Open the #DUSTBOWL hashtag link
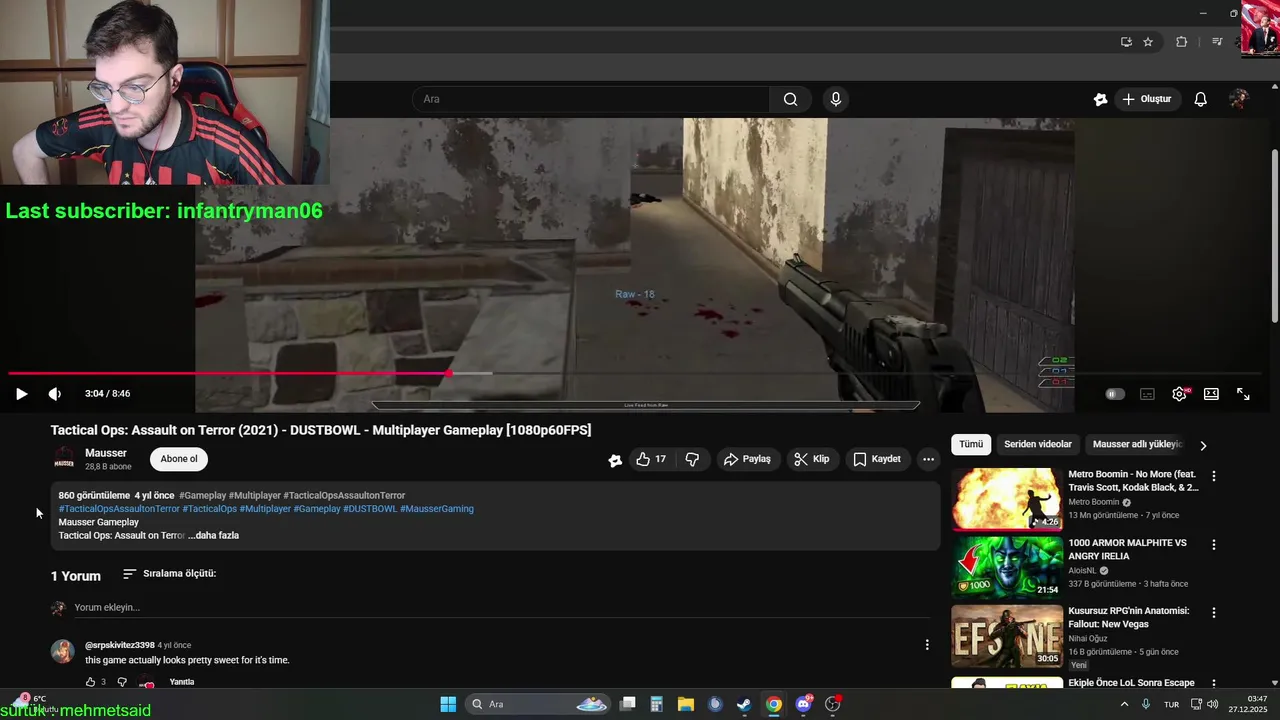Image resolution: width=1280 pixels, height=720 pixels. point(370,509)
